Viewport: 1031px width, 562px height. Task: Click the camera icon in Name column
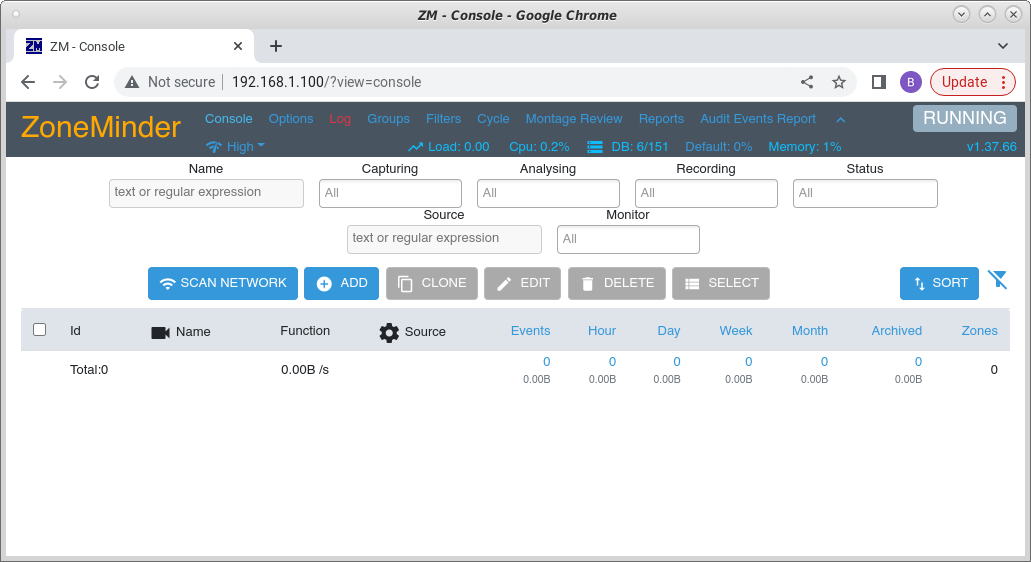click(x=160, y=332)
